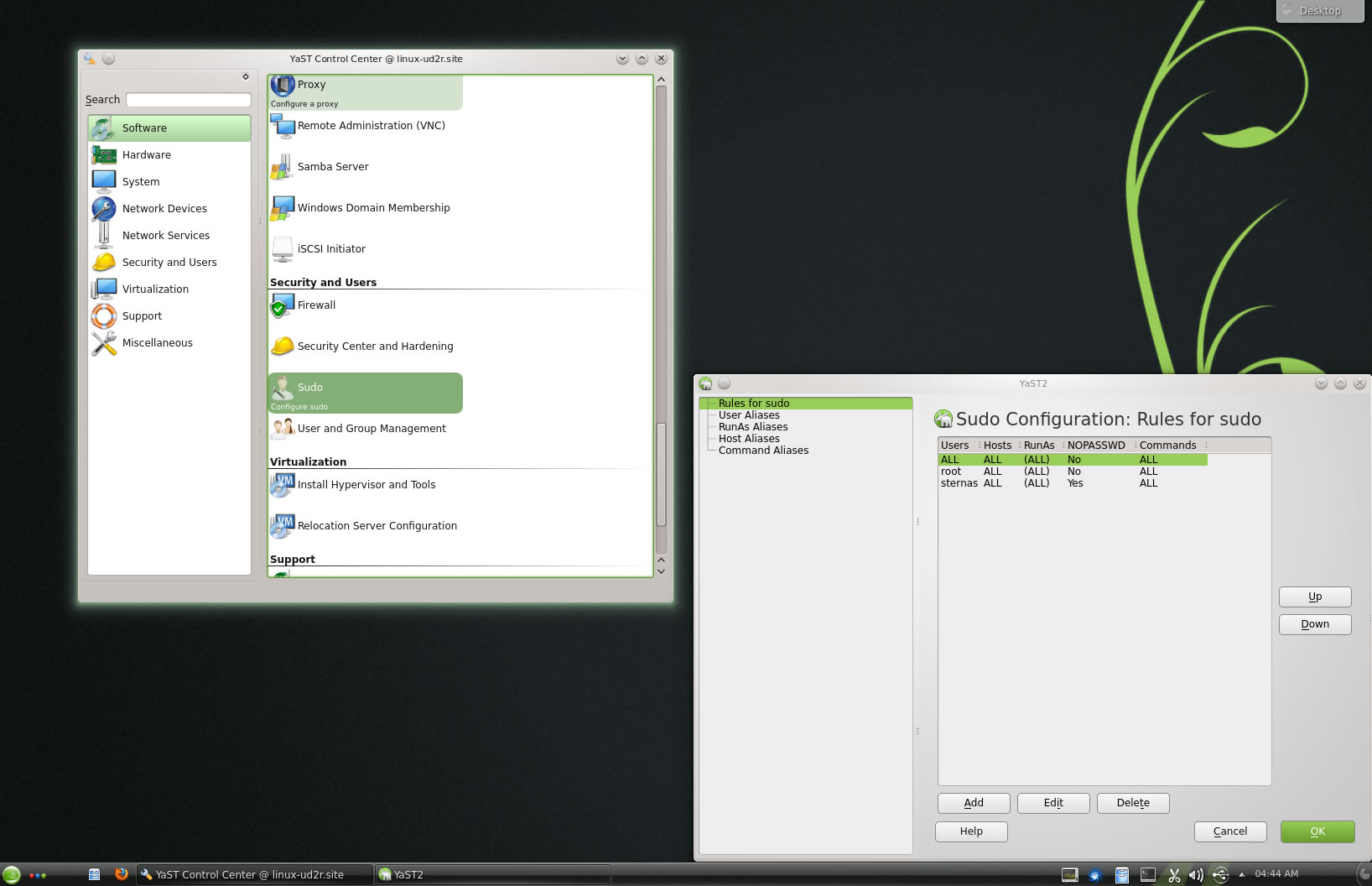The width and height of the screenshot is (1372, 886).
Task: Open the volume control tray icon
Action: (x=1196, y=875)
